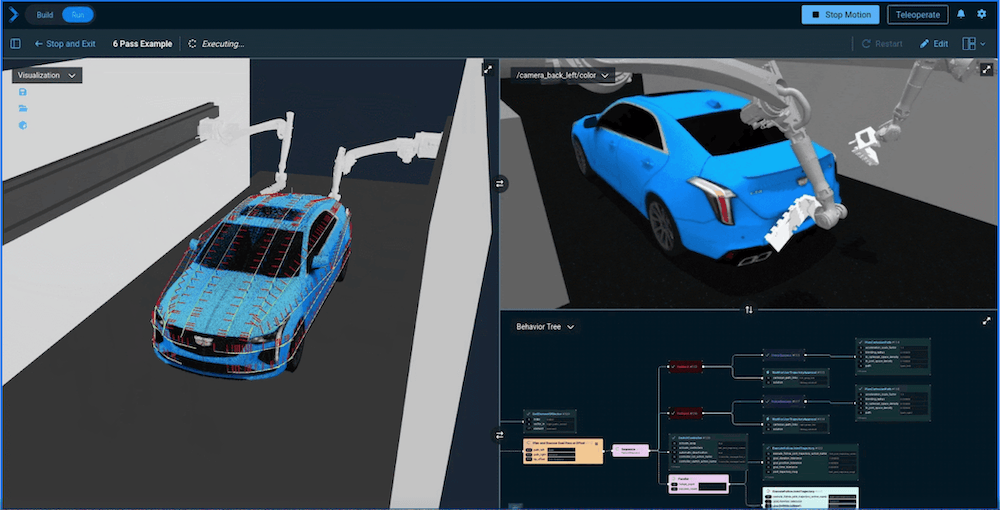Open the /camera_back_left/color dropdown

click(561, 75)
